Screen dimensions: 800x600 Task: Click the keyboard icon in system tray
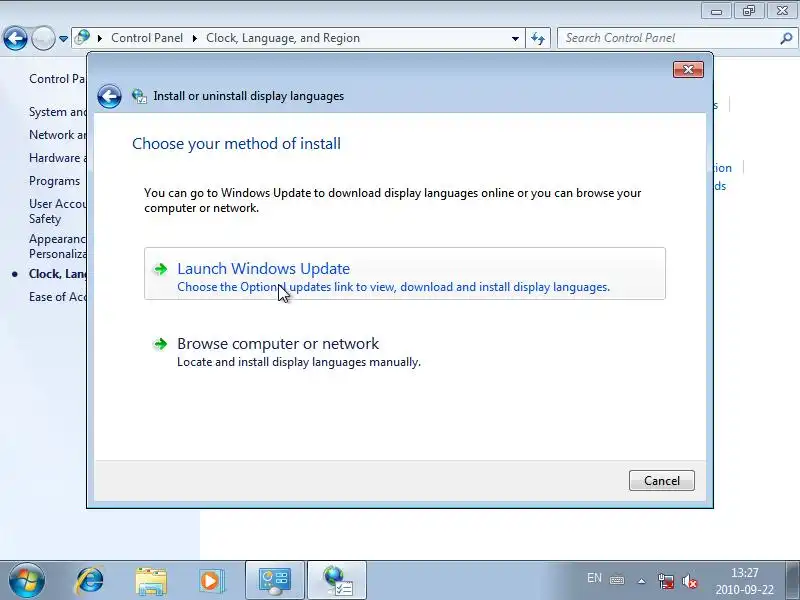(x=617, y=580)
